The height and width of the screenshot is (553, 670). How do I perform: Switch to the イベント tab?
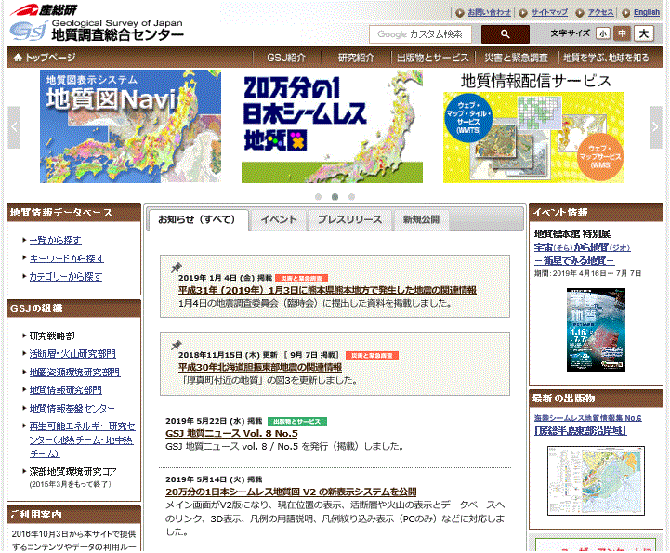(x=278, y=220)
